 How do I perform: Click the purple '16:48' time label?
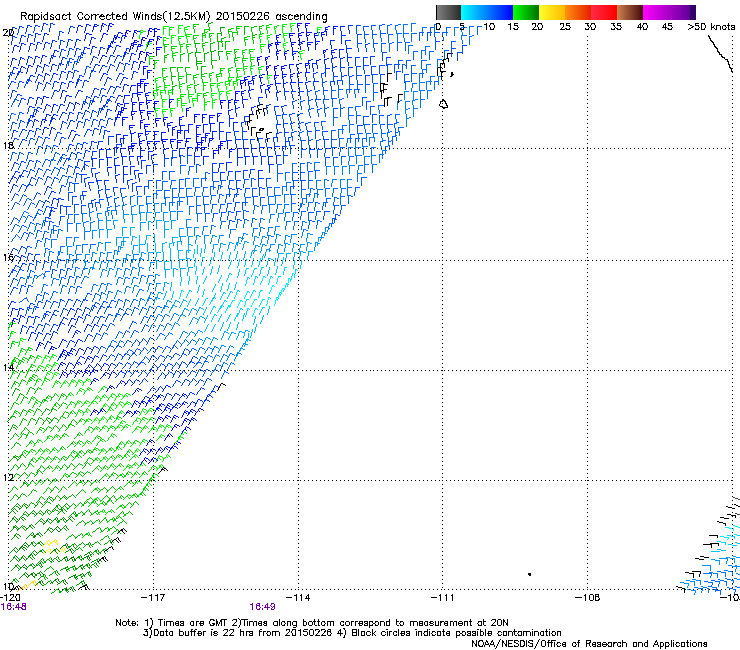[14, 607]
